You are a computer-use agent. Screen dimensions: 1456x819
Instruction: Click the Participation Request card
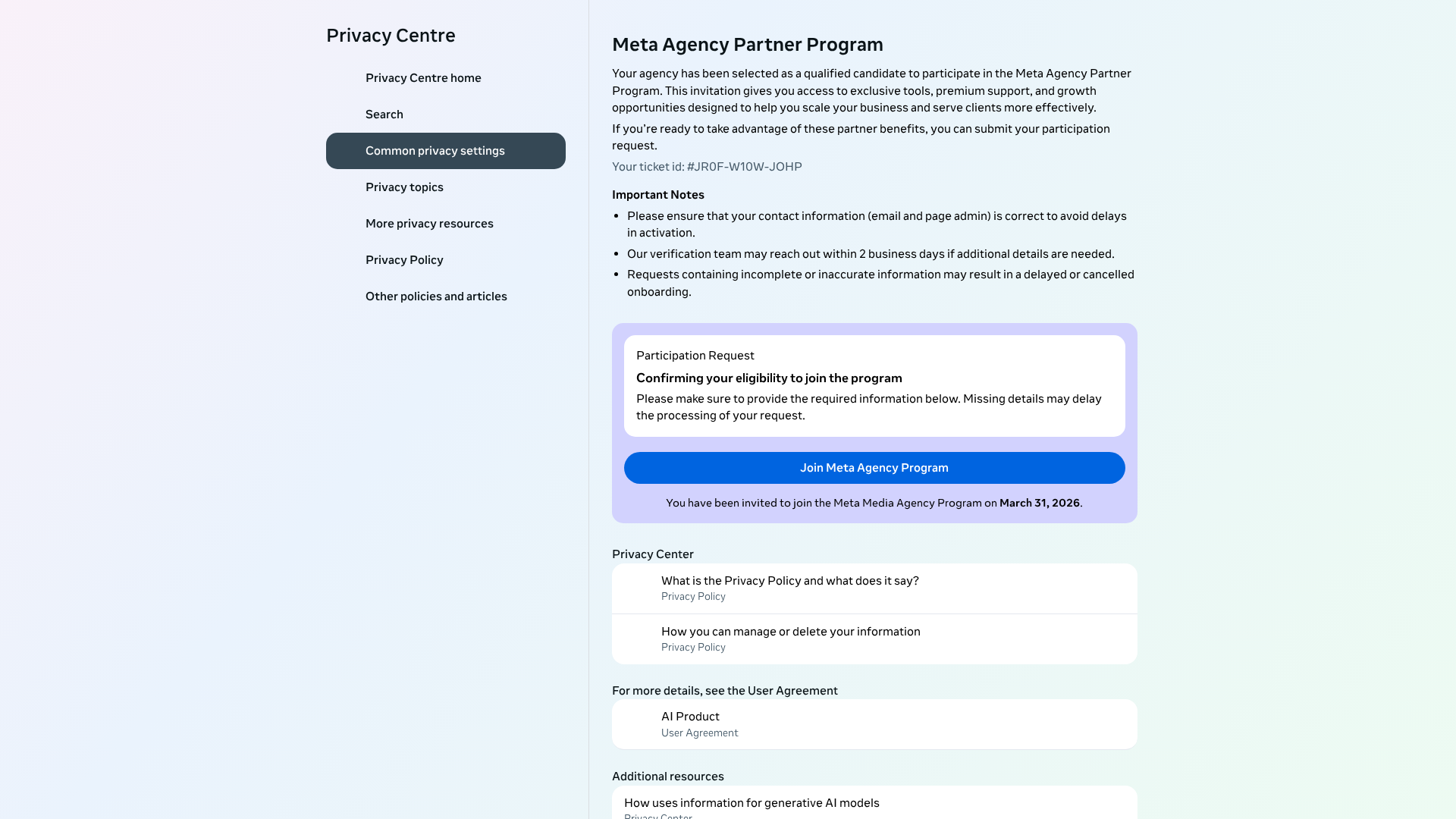[x=874, y=385]
